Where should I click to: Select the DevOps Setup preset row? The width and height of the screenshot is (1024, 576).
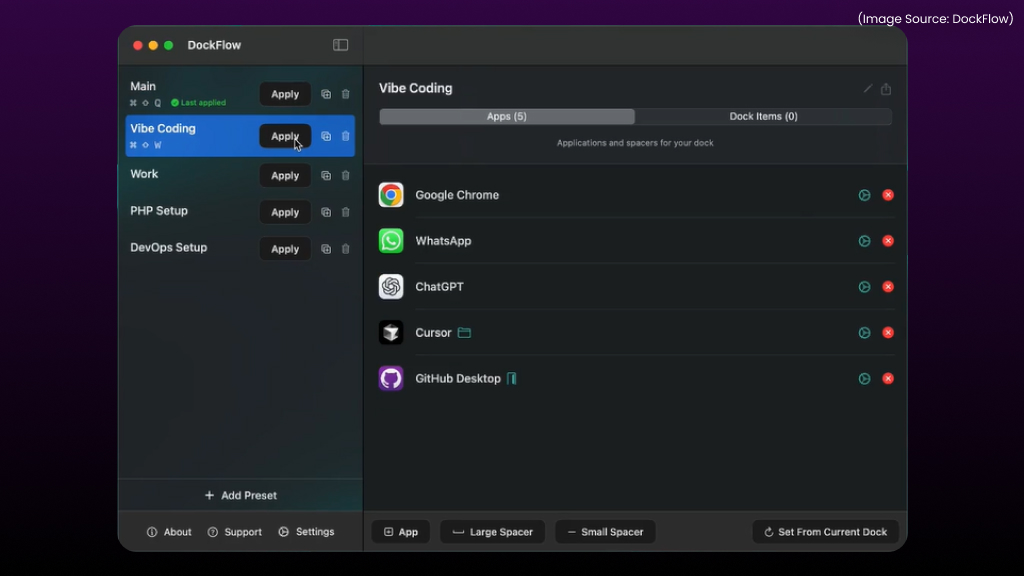(240, 248)
